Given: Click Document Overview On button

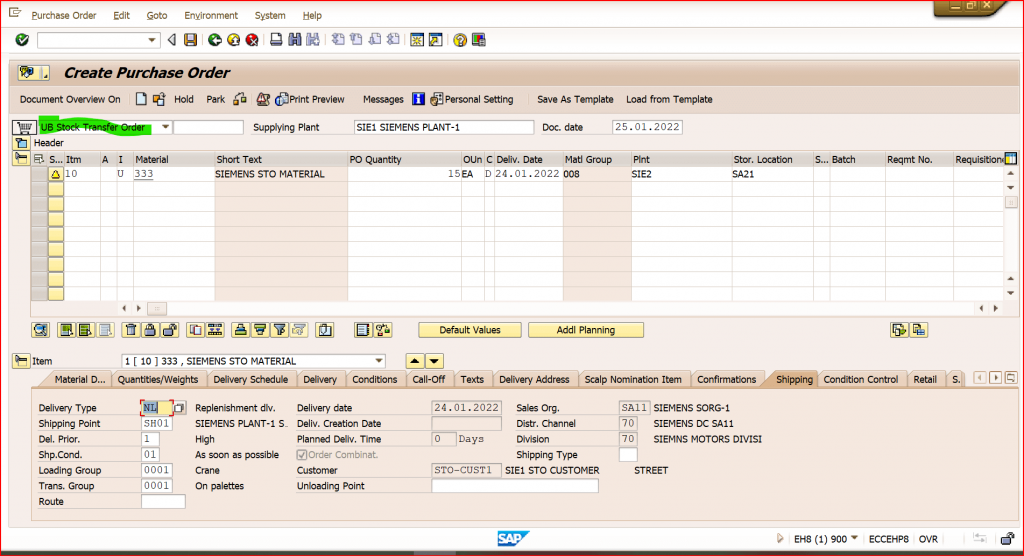Looking at the screenshot, I should (x=70, y=99).
